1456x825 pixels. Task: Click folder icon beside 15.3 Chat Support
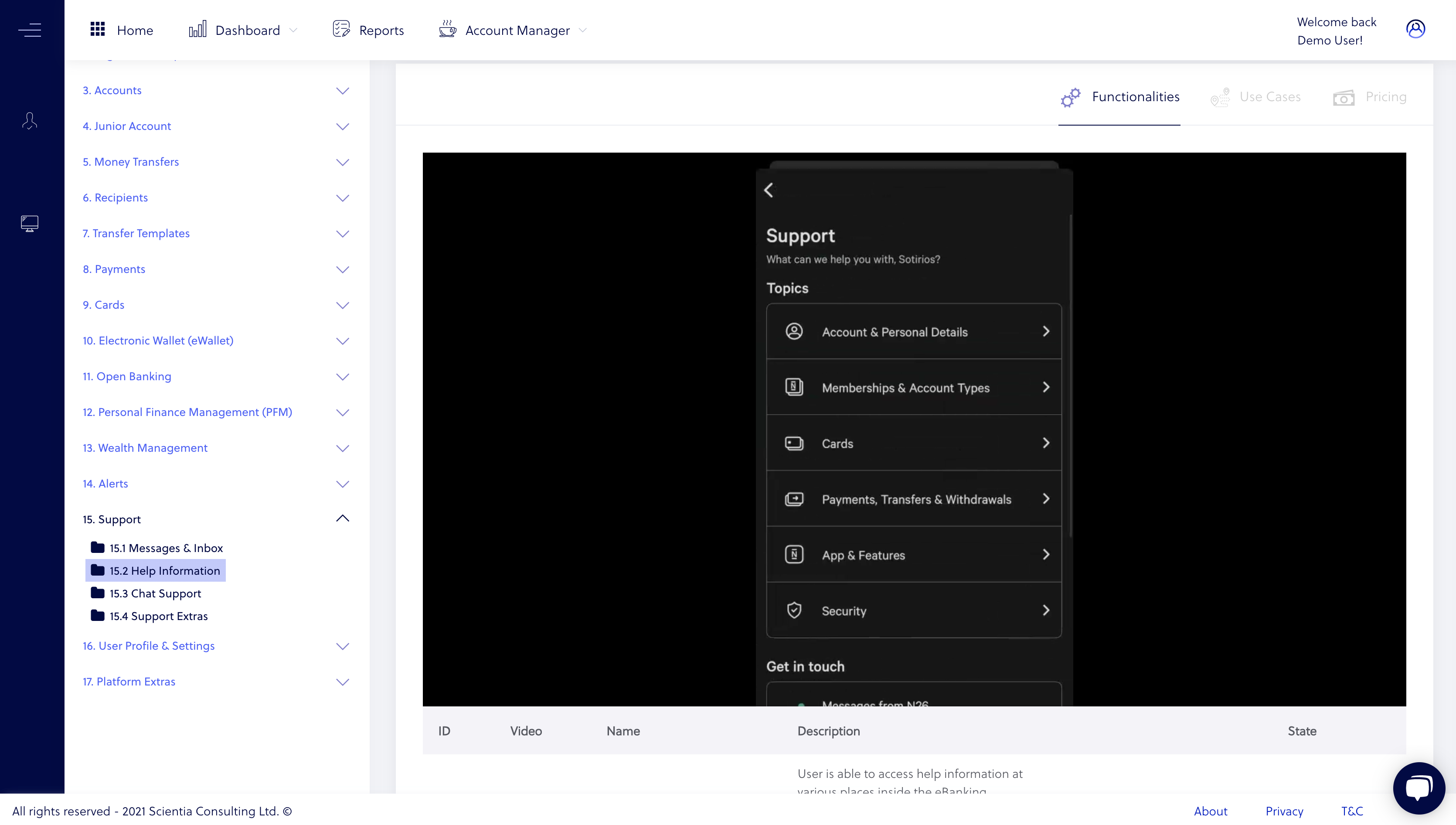[97, 593]
